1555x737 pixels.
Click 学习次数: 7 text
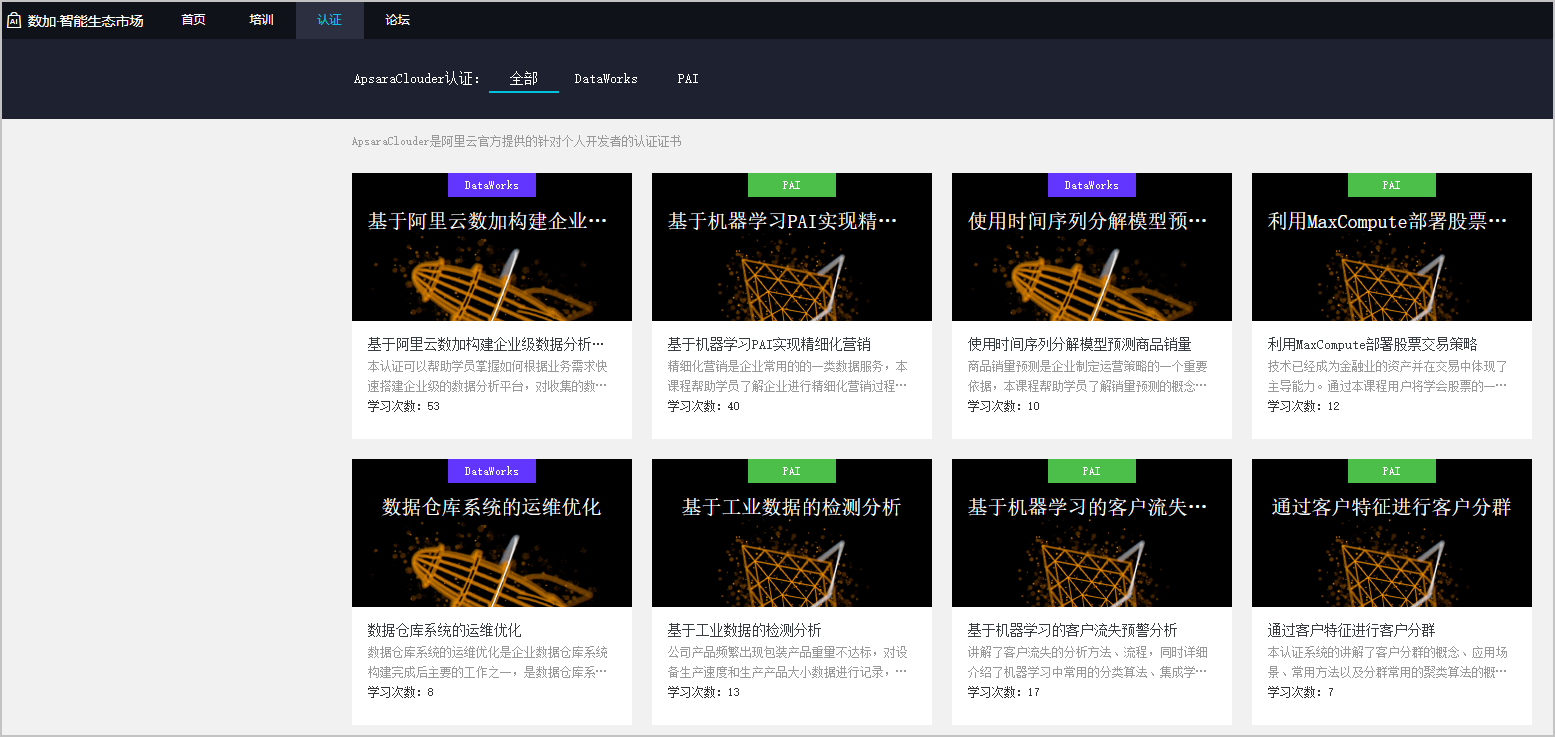[x=1301, y=692]
